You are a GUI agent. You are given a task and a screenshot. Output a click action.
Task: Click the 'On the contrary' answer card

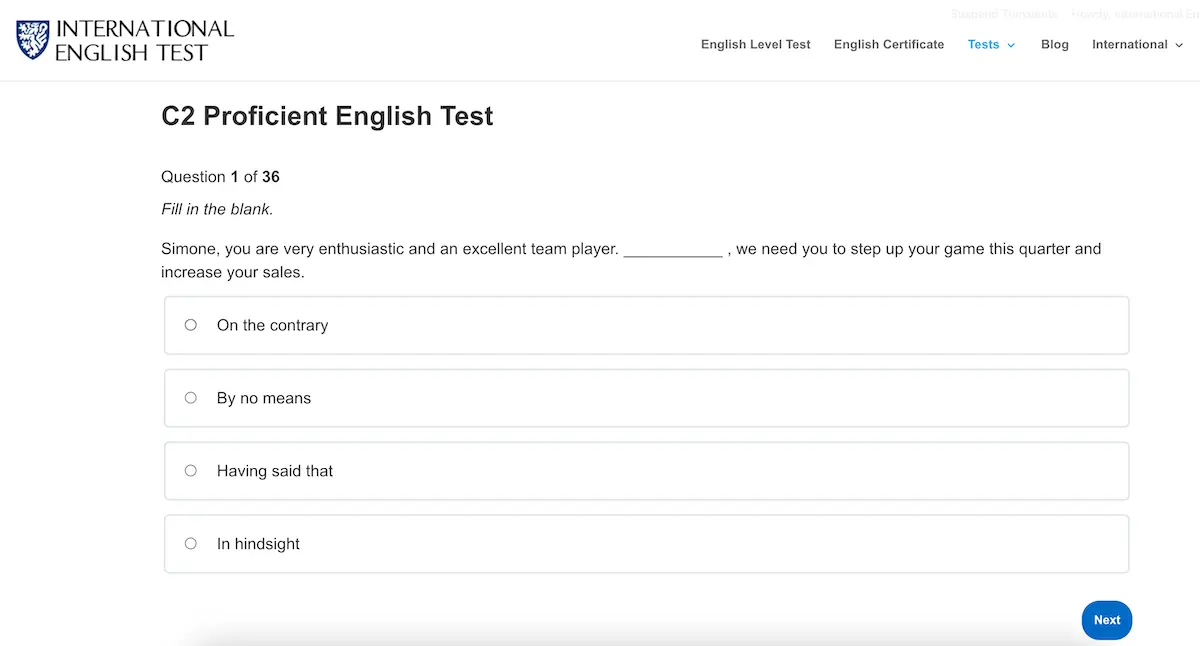(646, 324)
